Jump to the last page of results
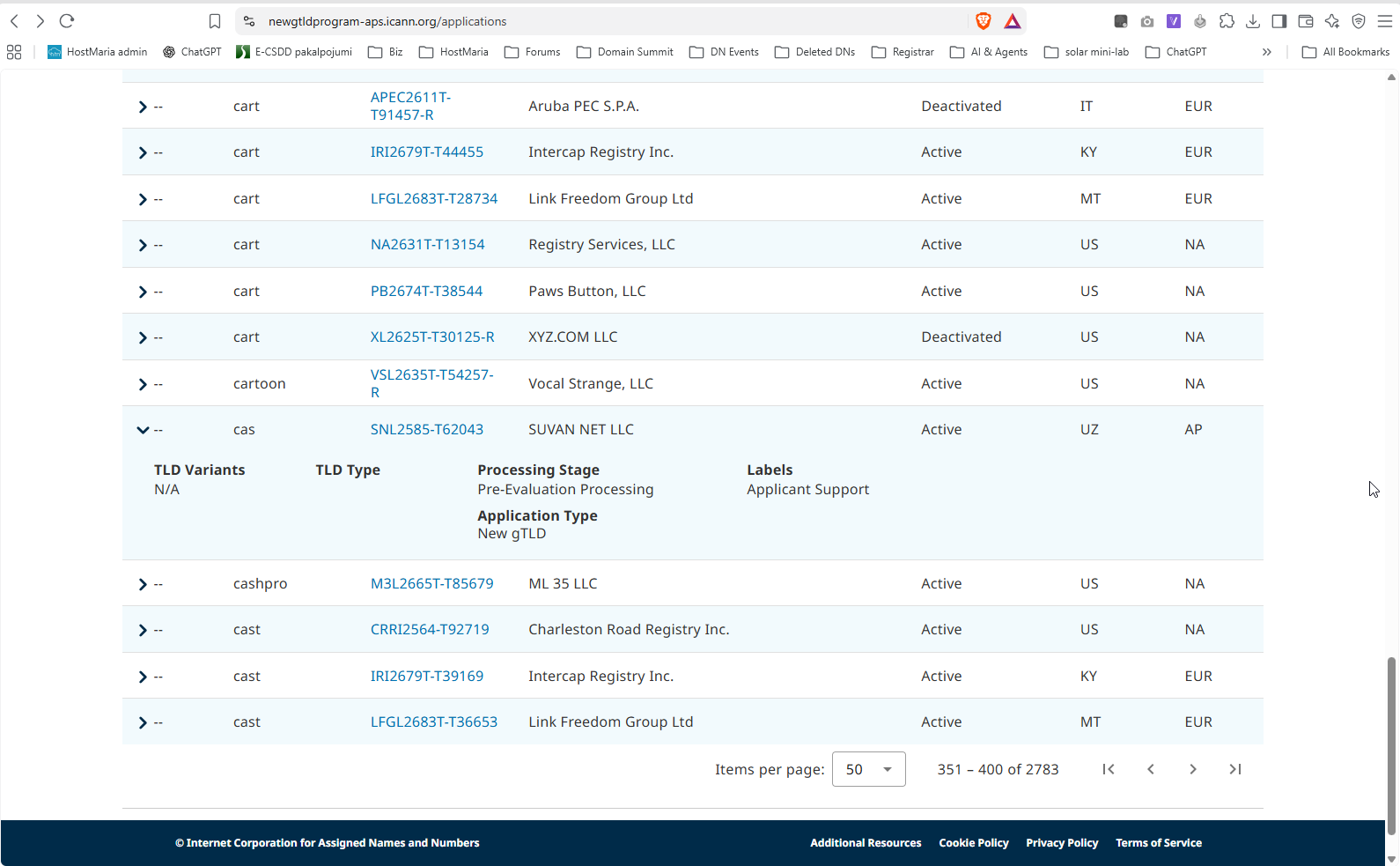The width and height of the screenshot is (1400, 866). [1235, 769]
